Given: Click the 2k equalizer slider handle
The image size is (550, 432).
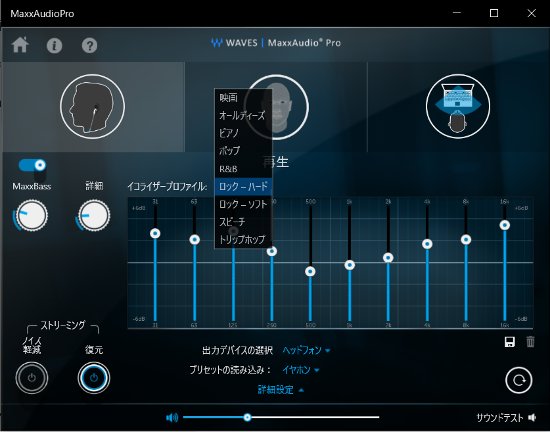Looking at the screenshot, I should (388, 258).
